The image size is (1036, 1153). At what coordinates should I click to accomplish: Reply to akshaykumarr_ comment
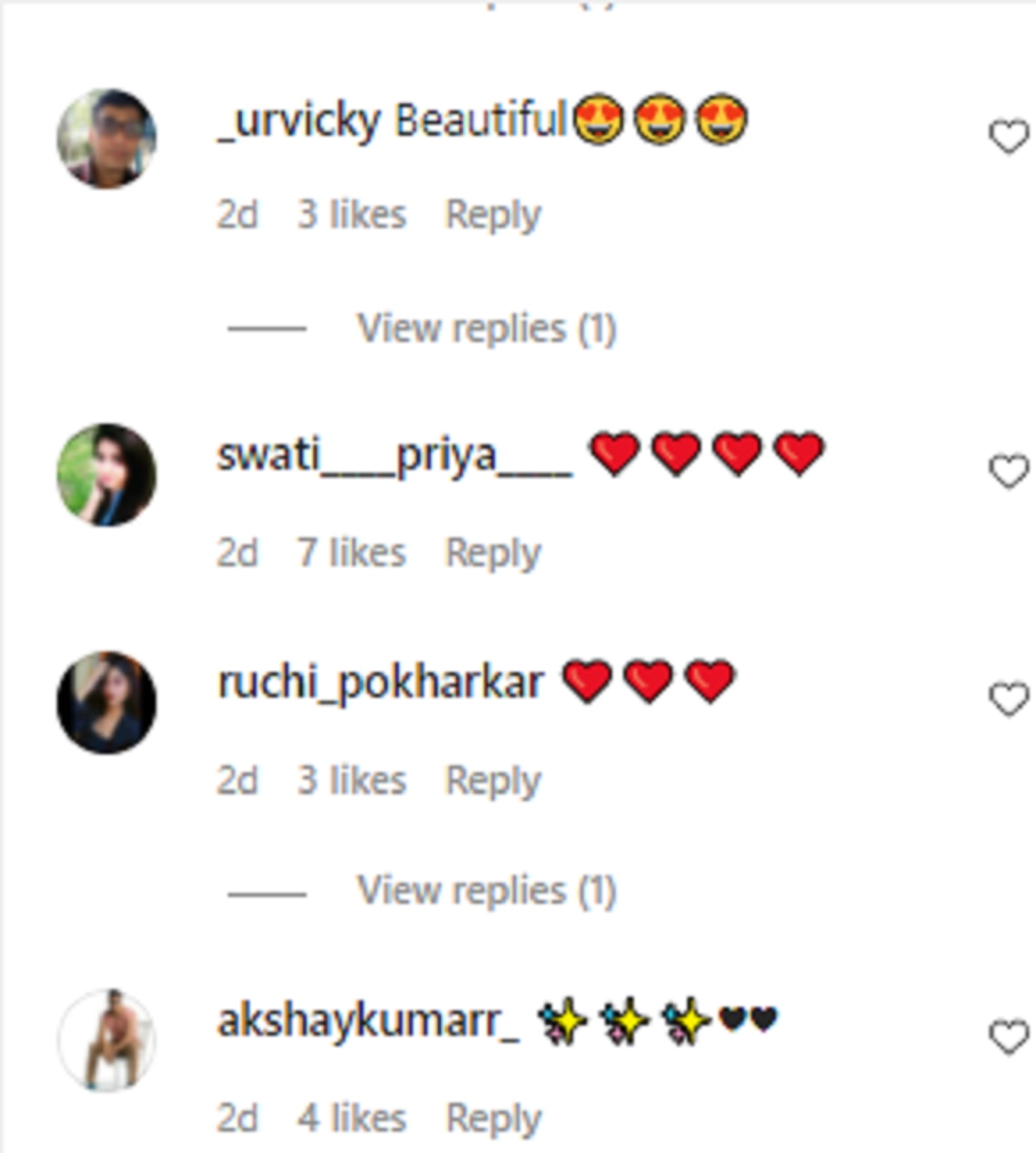[x=493, y=1119]
